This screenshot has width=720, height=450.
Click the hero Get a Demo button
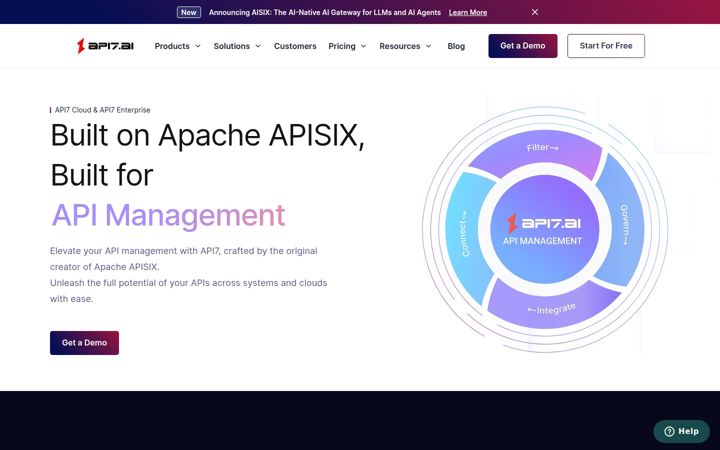pos(84,343)
